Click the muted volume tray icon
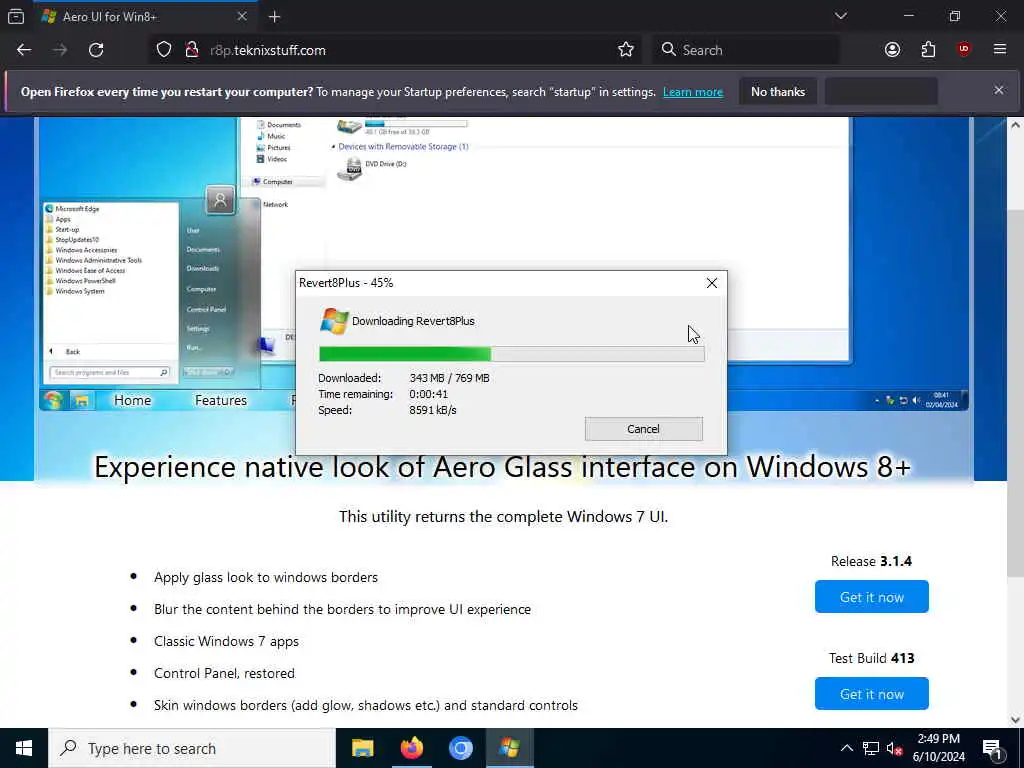1024x768 pixels. [x=894, y=748]
